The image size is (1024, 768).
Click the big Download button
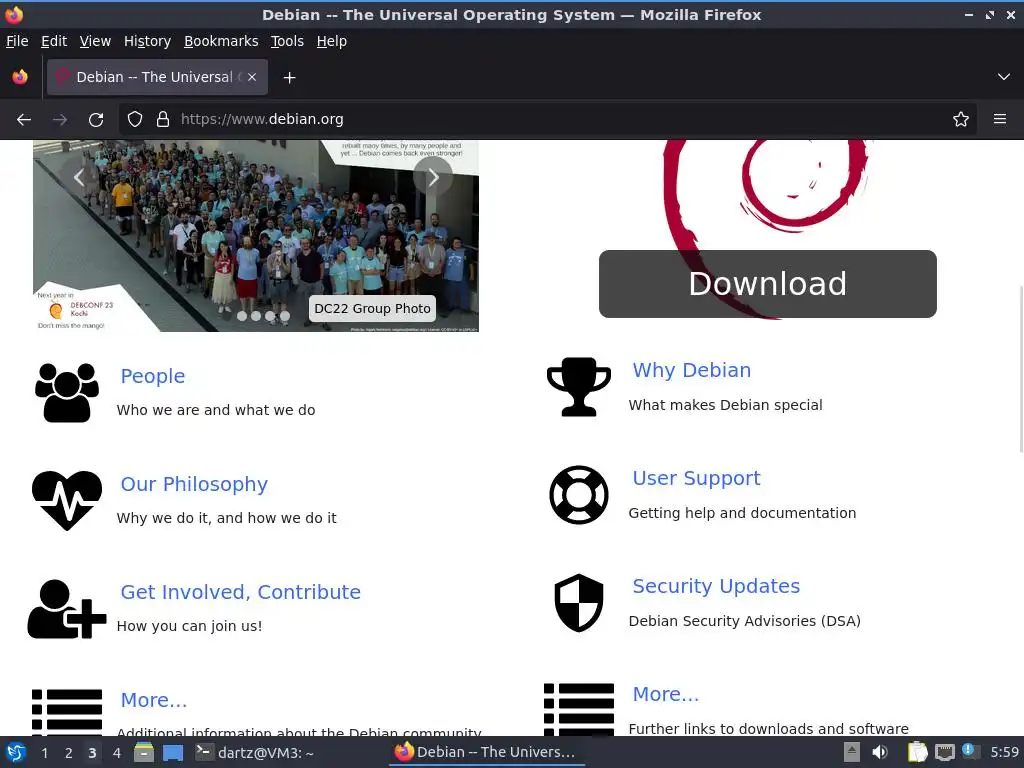pyautogui.click(x=767, y=284)
